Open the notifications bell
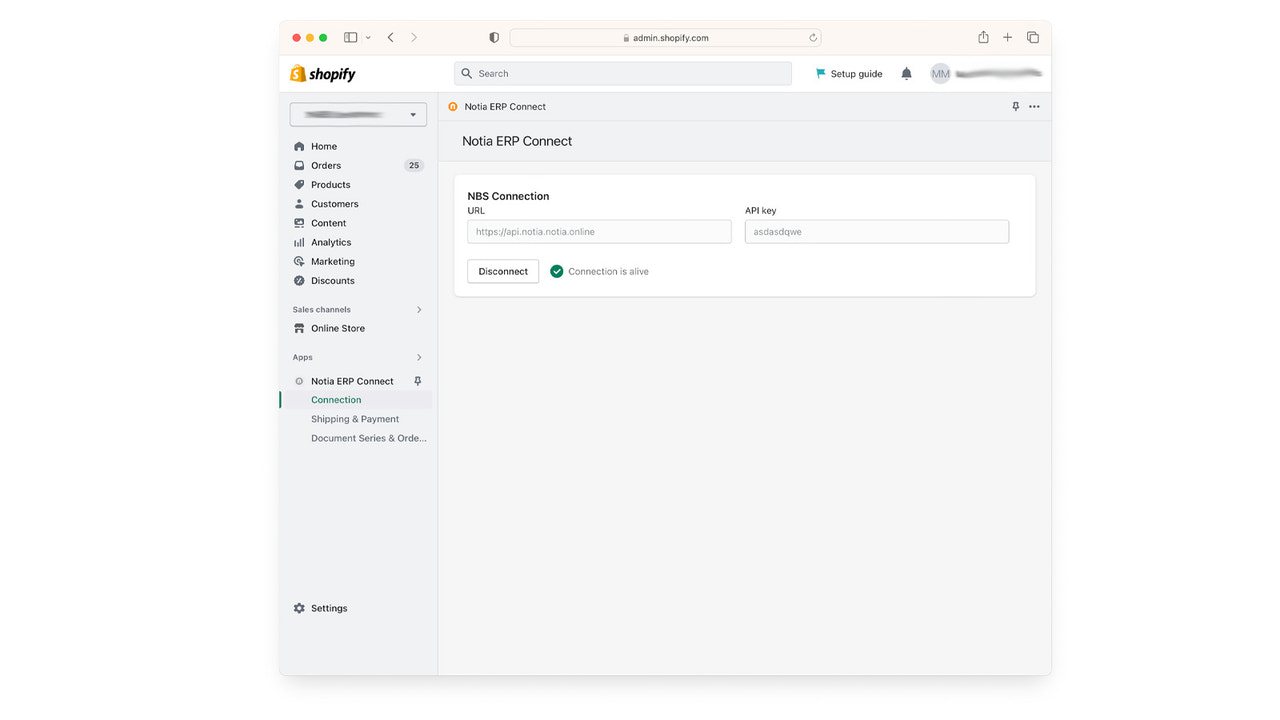The image size is (1280, 720). (906, 73)
